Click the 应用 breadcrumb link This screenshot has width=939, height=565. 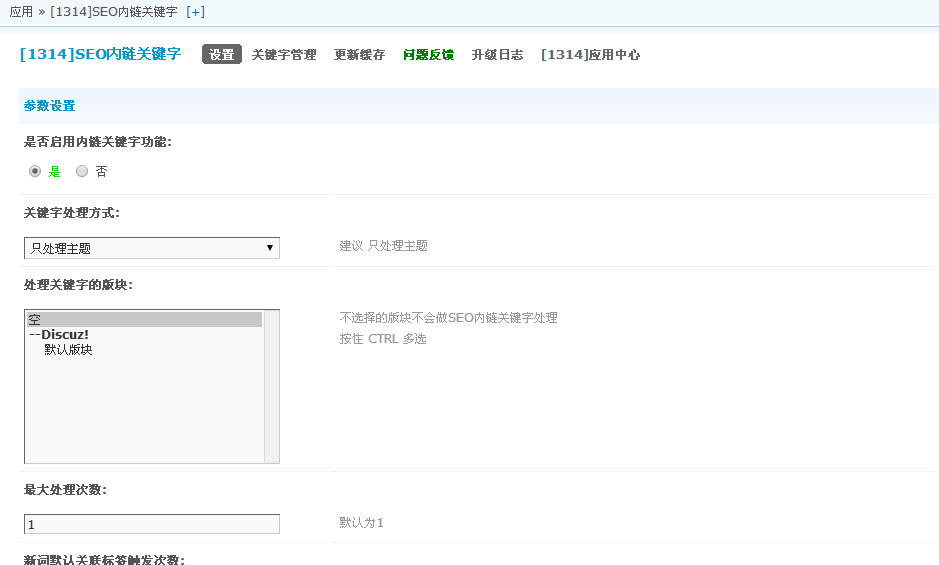click(x=22, y=12)
